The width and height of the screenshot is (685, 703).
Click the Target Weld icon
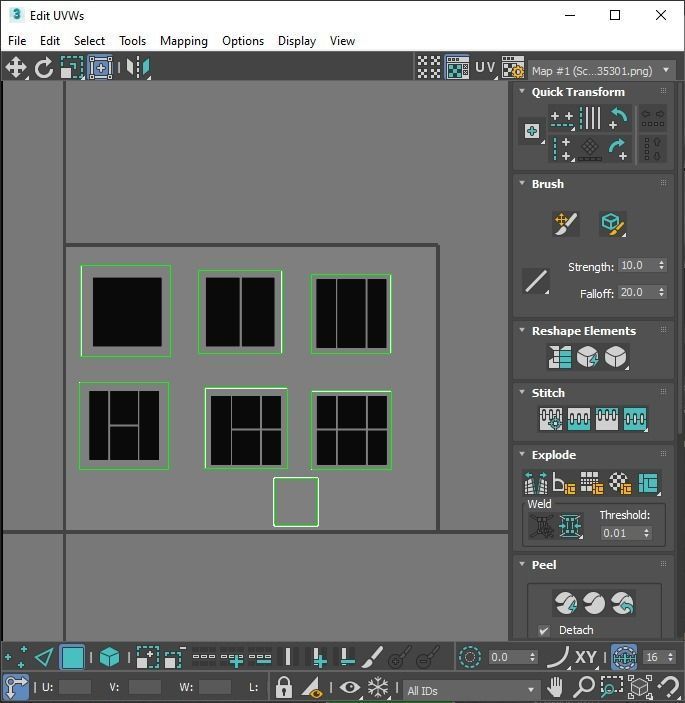[x=542, y=525]
